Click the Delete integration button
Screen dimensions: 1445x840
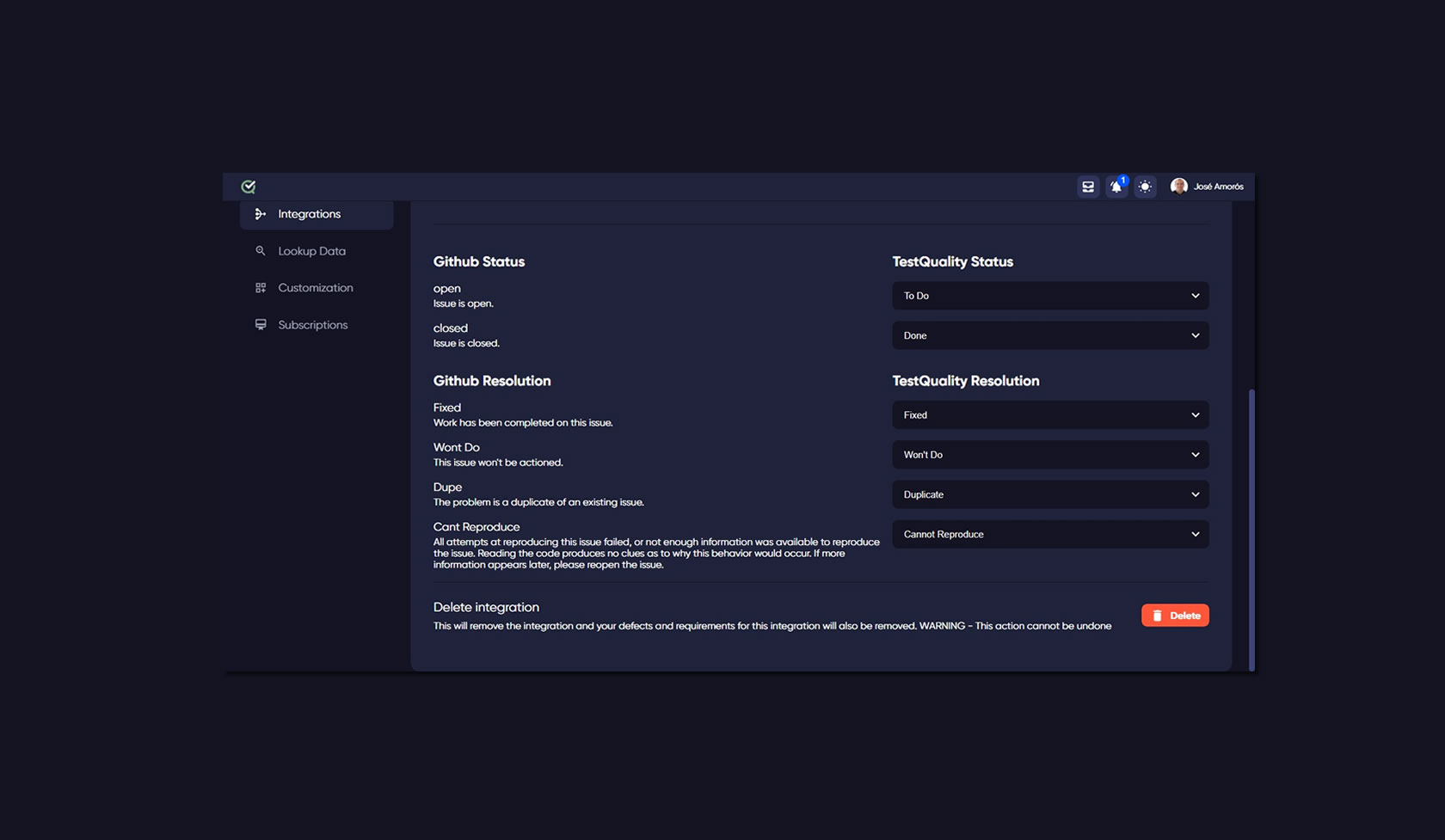pyautogui.click(x=1175, y=615)
